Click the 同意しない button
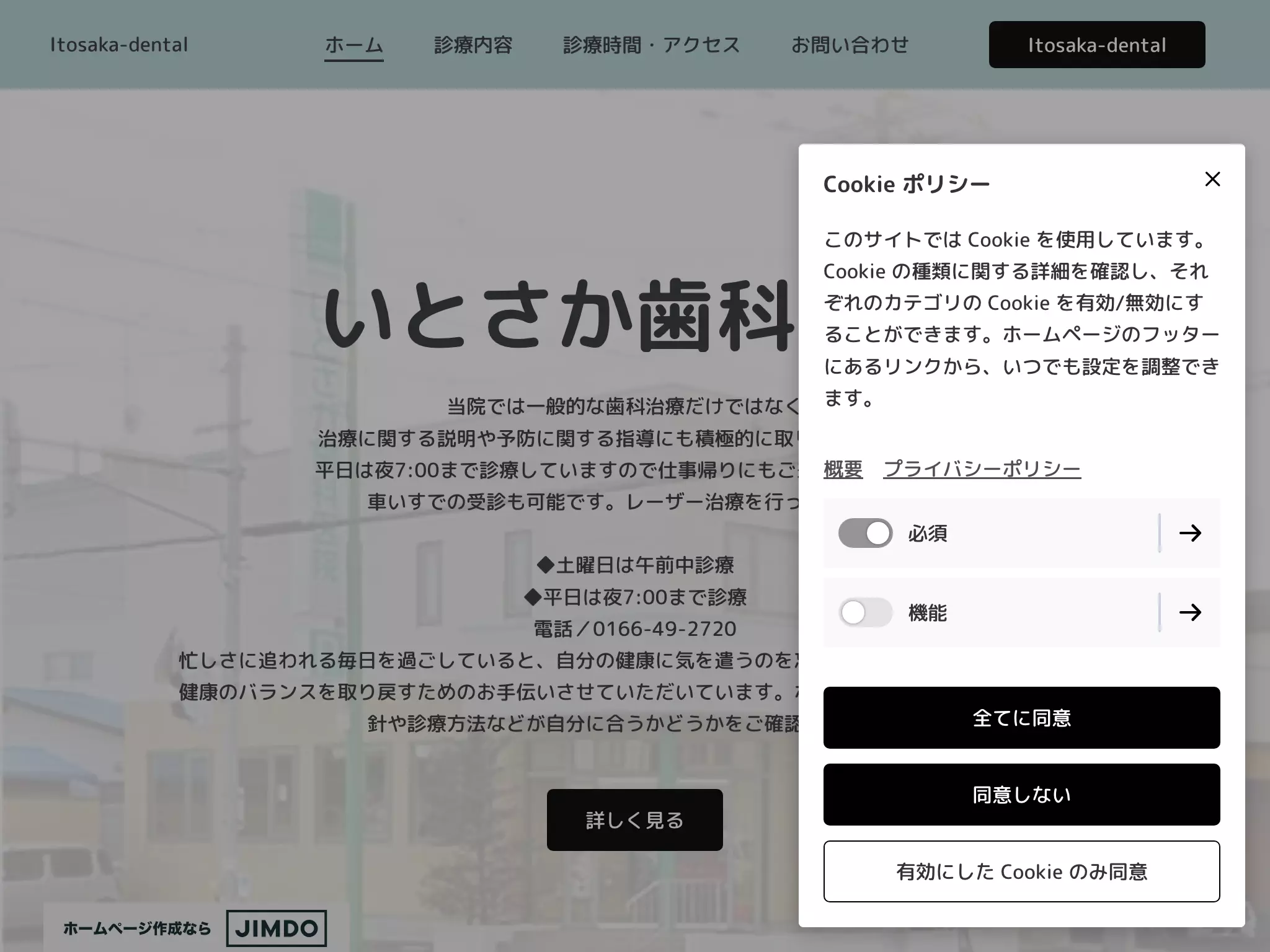This screenshot has height=952, width=1270. coord(1021,795)
